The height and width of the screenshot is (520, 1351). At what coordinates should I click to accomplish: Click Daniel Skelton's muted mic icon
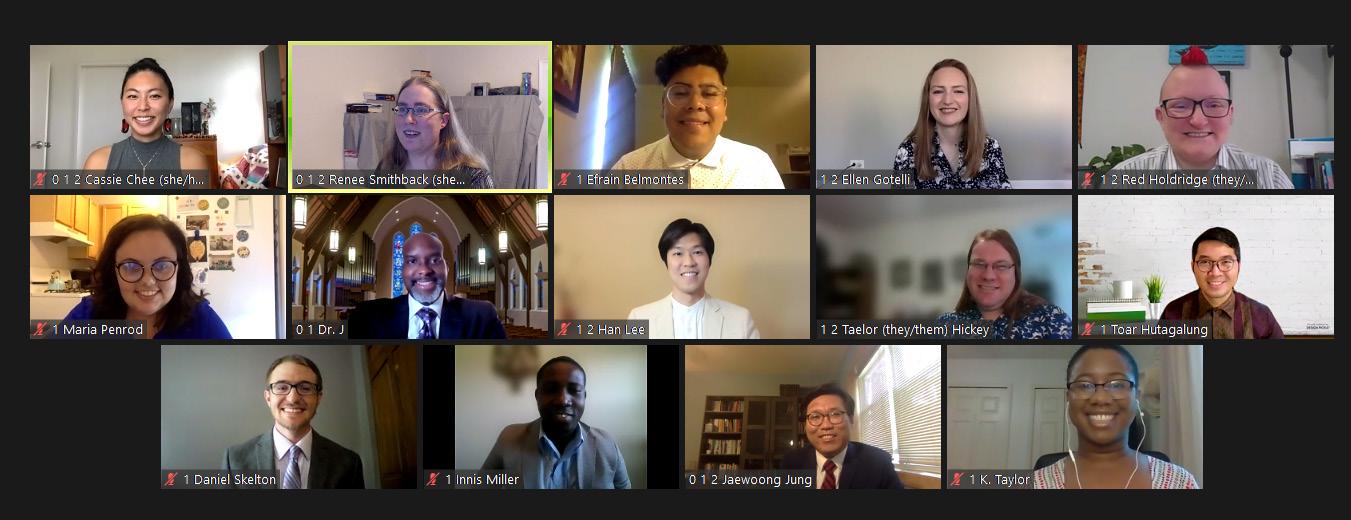tap(171, 479)
